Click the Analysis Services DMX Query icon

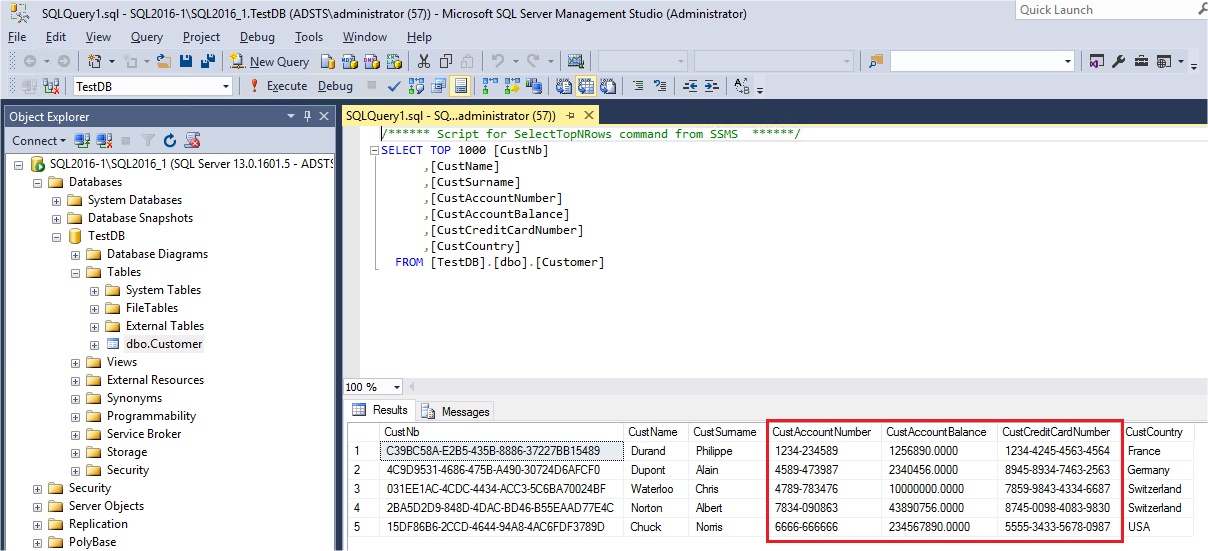[372, 61]
